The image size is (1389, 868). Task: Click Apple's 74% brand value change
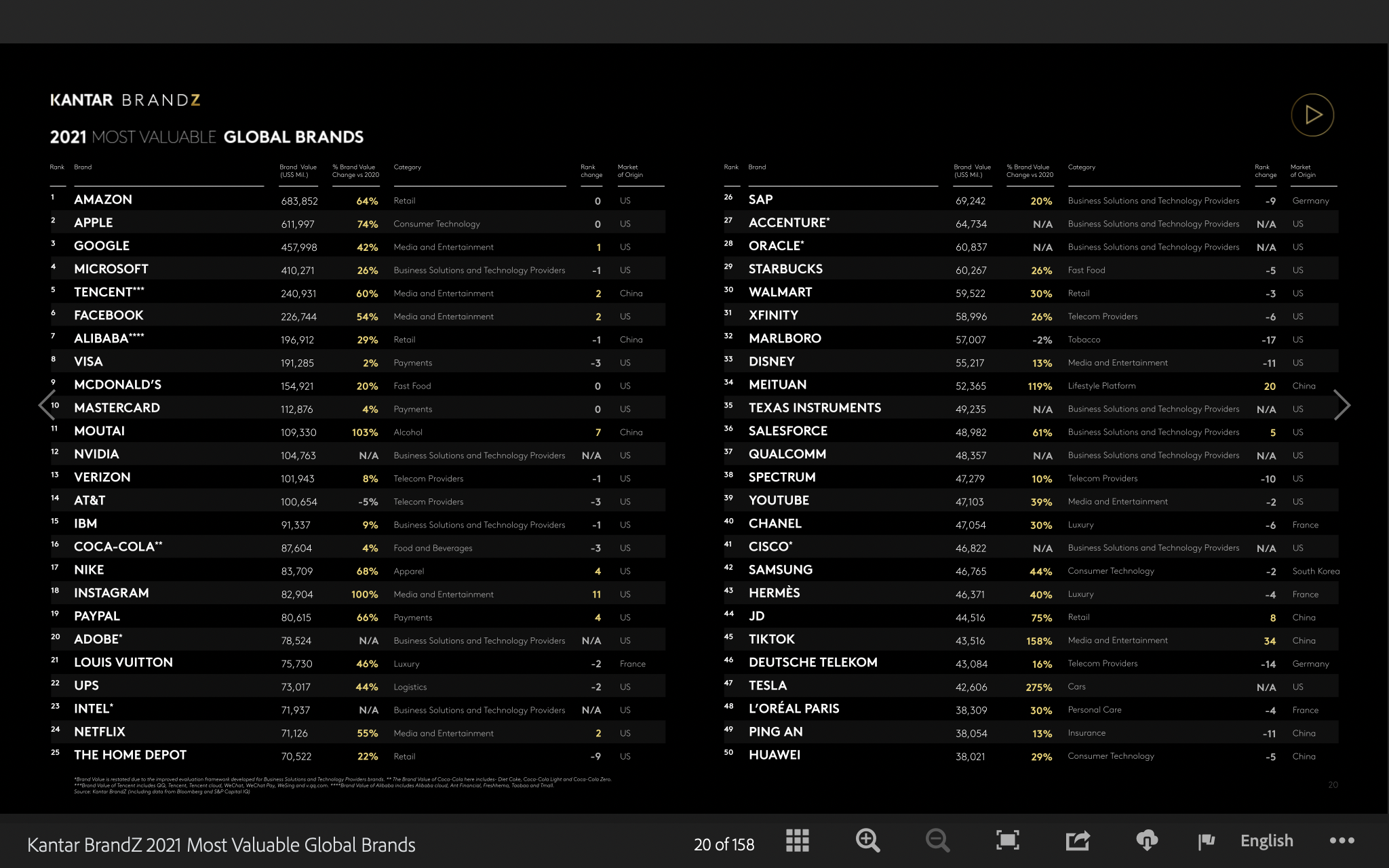[x=368, y=224]
